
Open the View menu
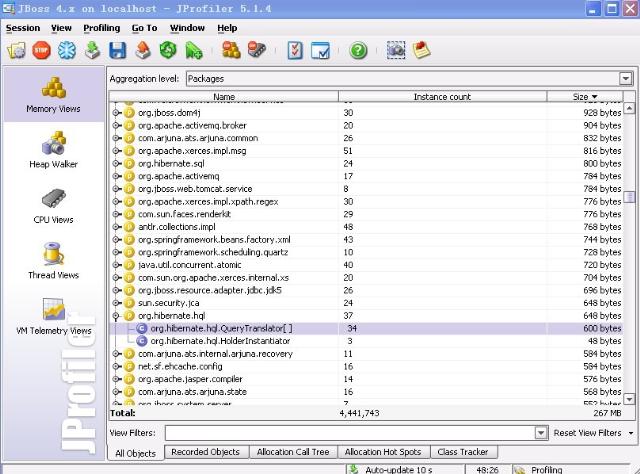pos(61,28)
